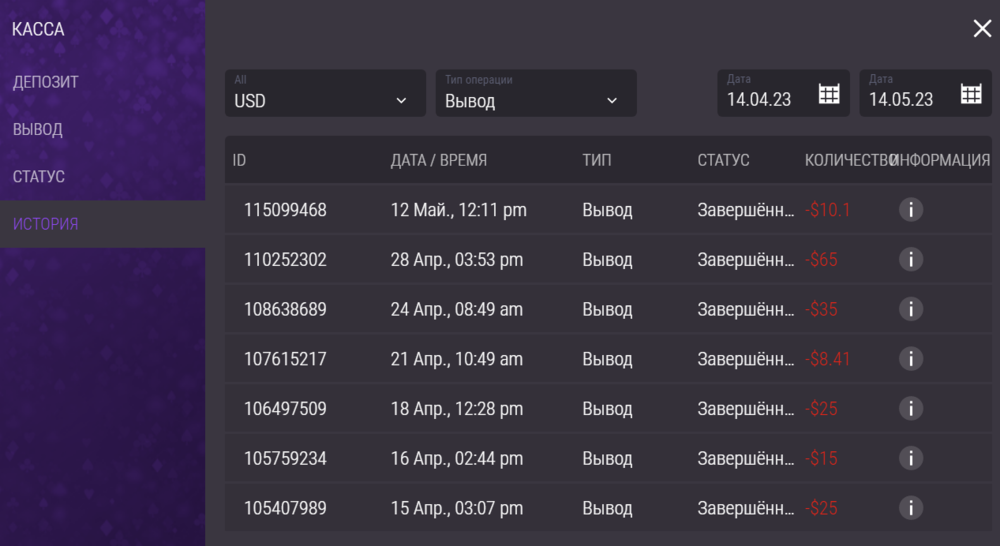This screenshot has height=546, width=1000.
Task: Click the start date field 14.04.23
Action: [x=783, y=93]
